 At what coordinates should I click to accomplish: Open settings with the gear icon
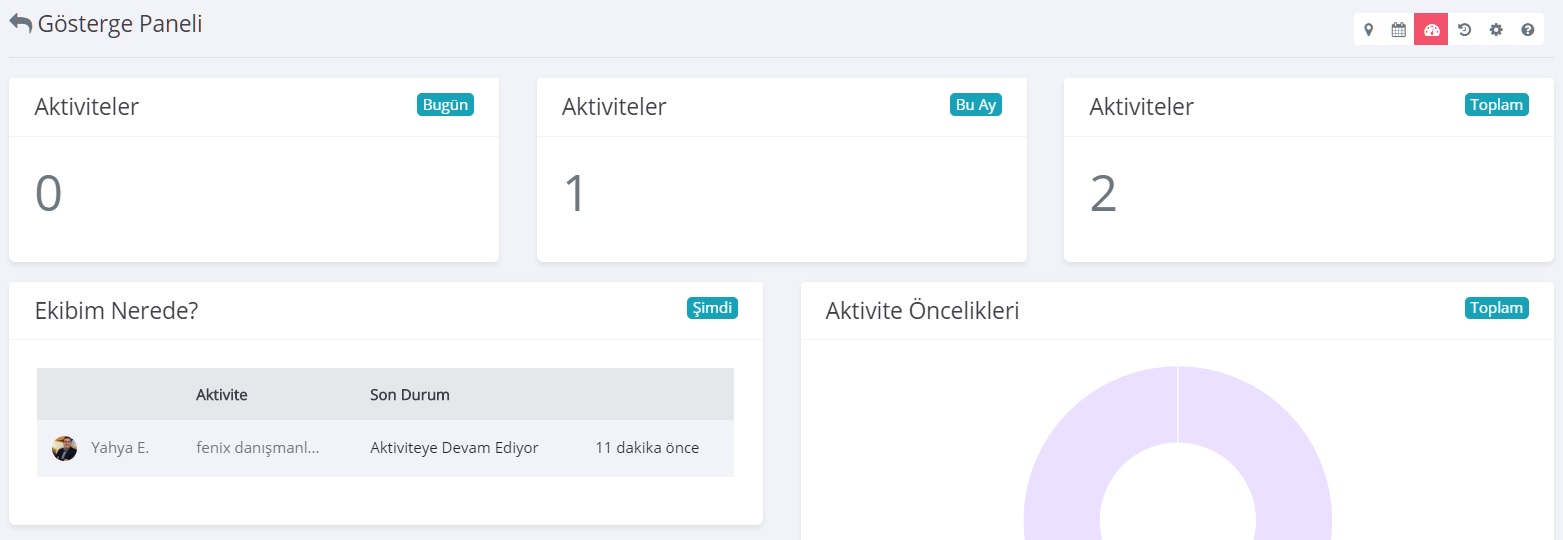1496,30
